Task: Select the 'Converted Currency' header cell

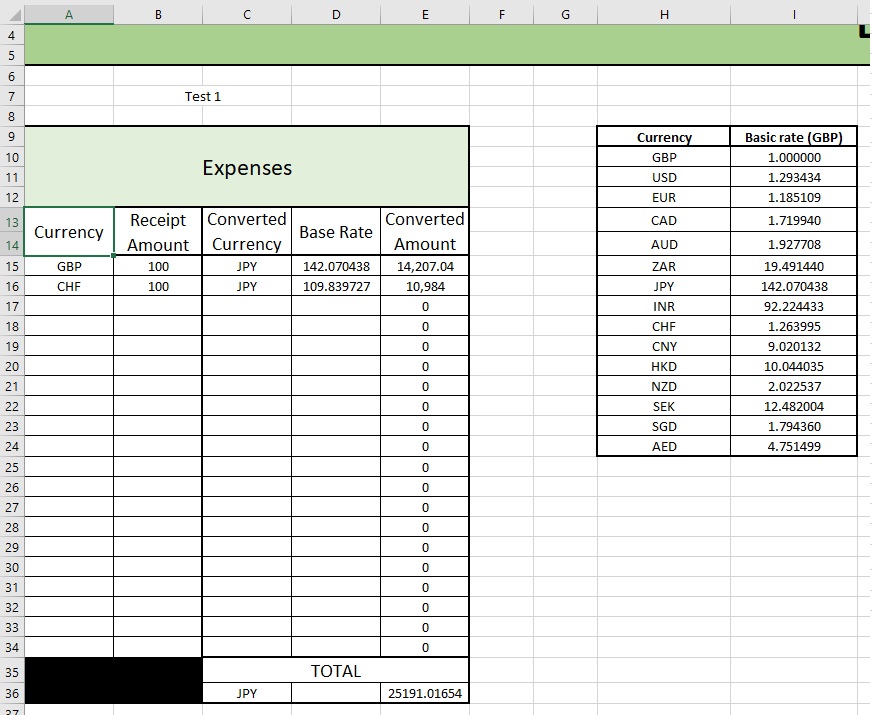Action: click(x=247, y=232)
